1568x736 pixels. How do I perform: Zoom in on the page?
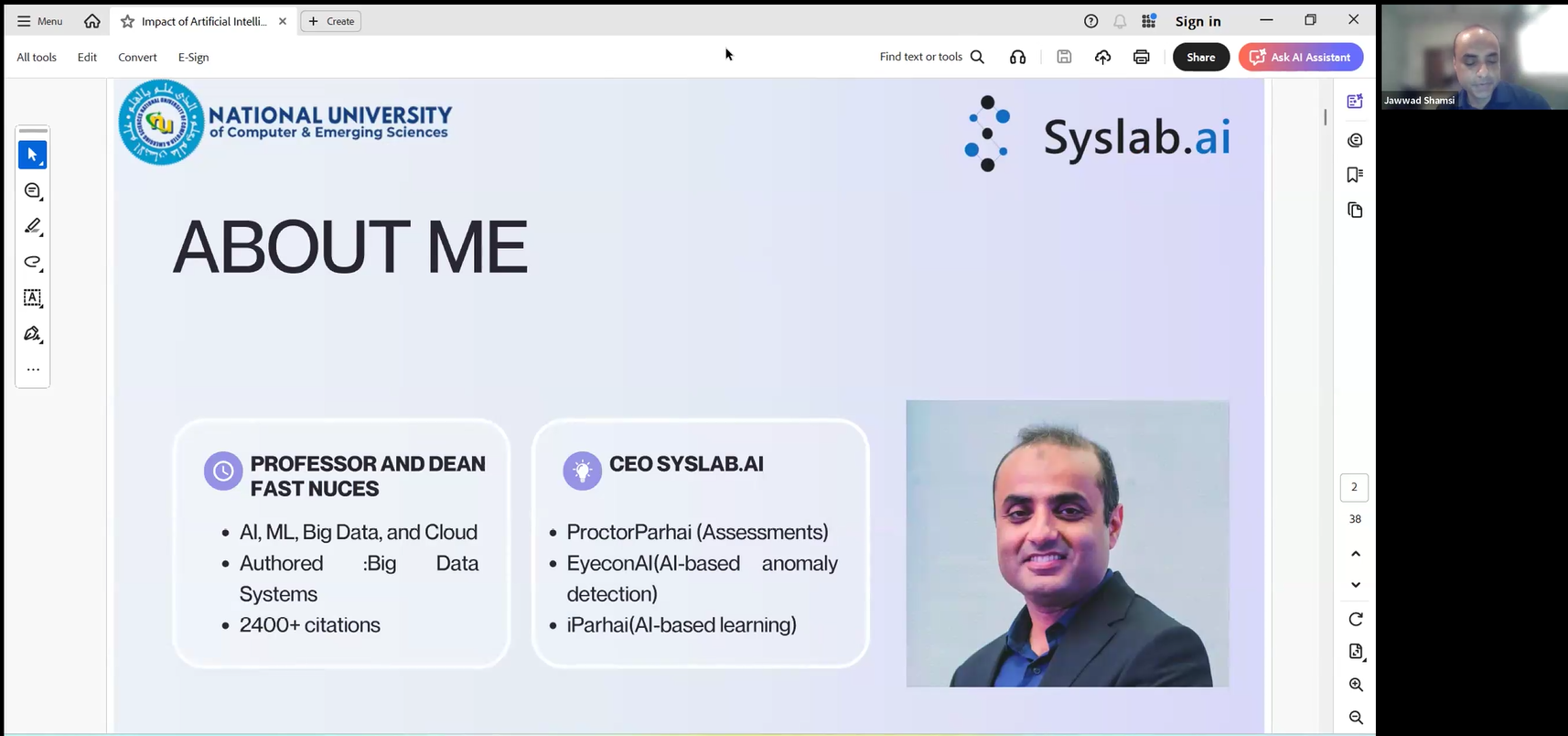tap(1355, 685)
